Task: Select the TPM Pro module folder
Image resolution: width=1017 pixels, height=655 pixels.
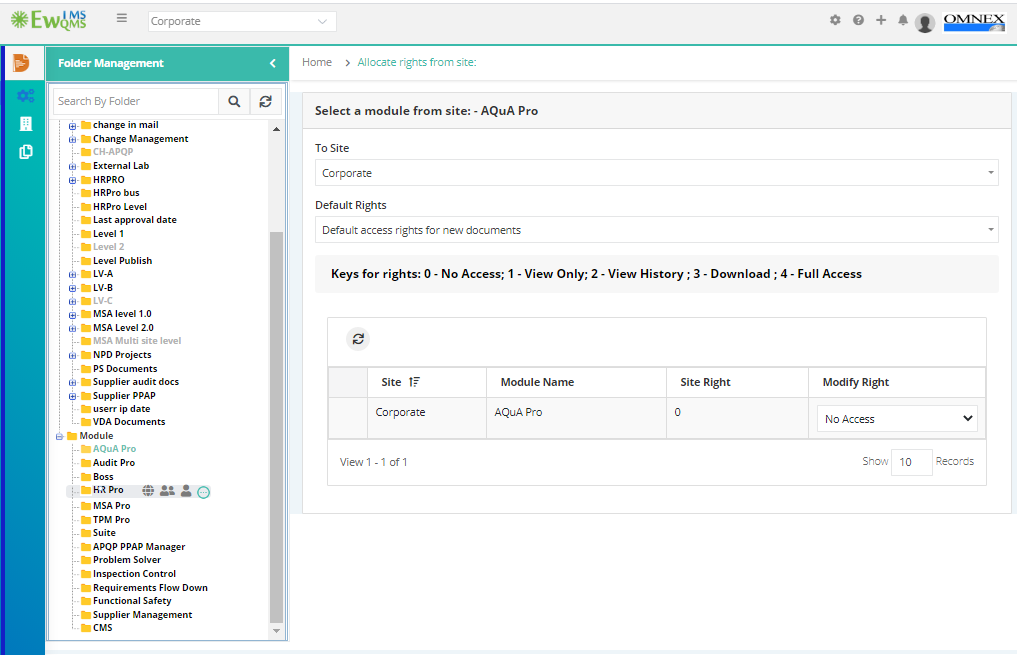Action: [x=111, y=520]
